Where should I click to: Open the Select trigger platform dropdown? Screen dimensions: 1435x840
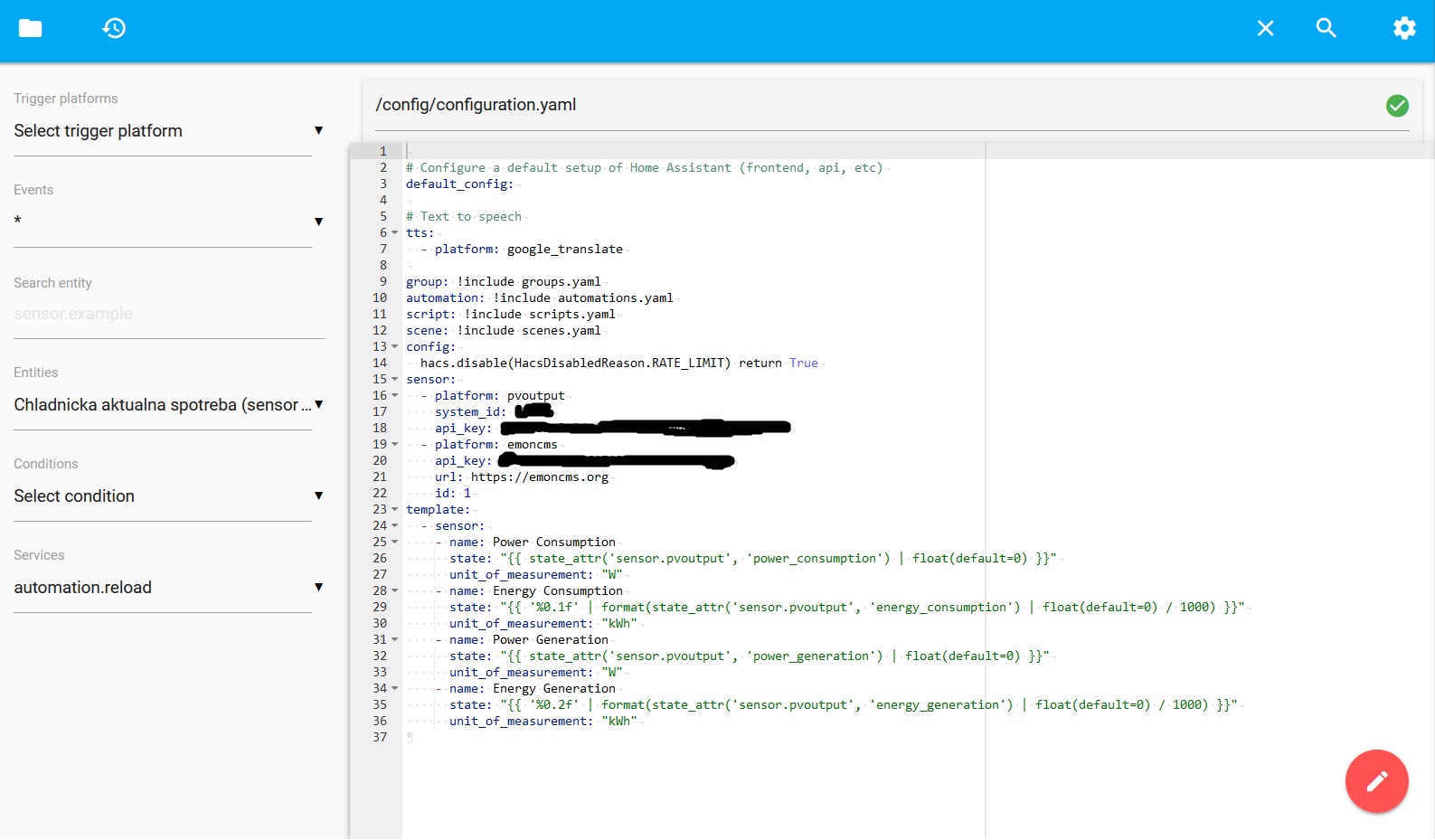click(168, 131)
